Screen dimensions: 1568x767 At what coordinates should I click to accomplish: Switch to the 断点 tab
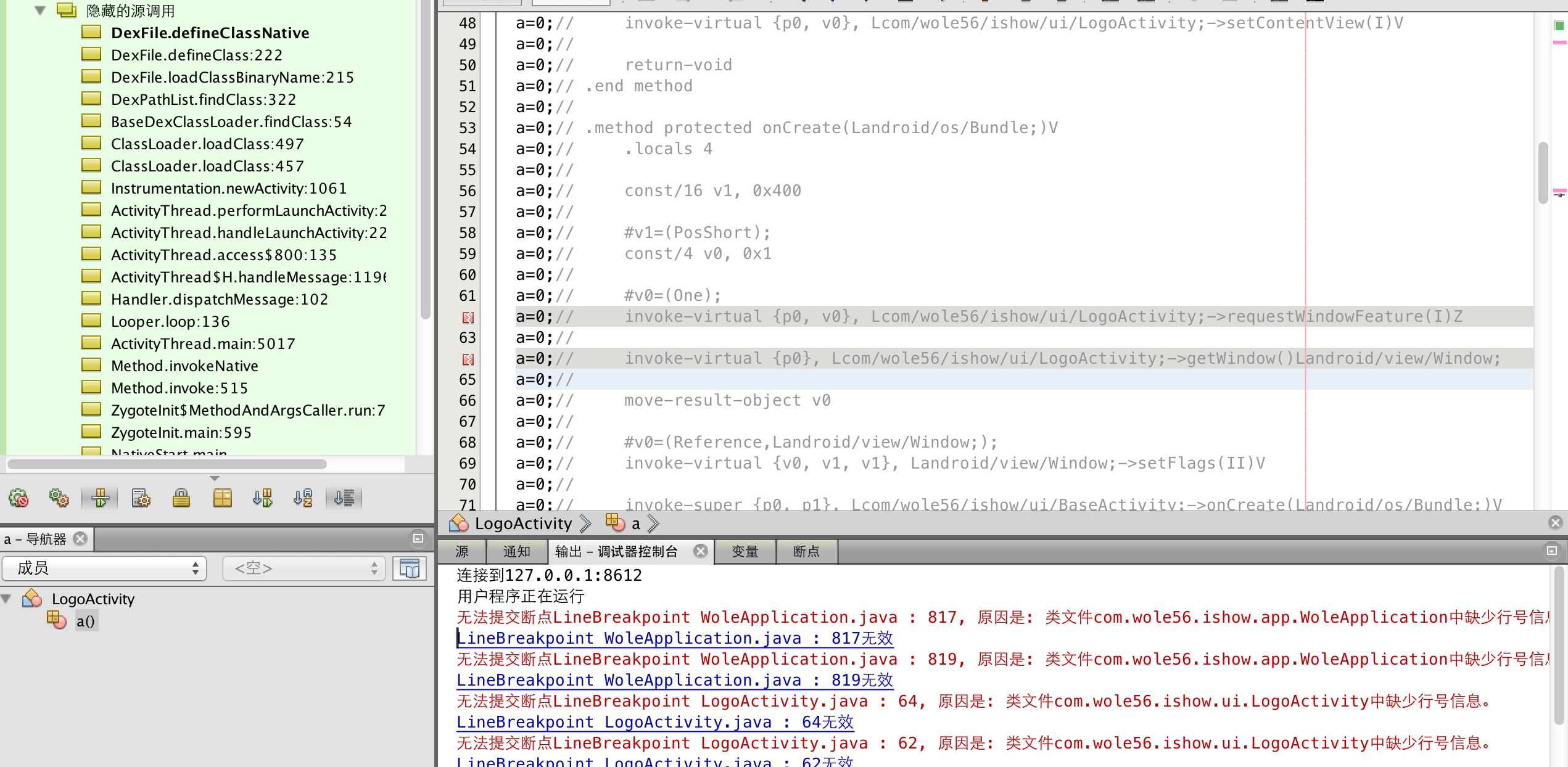[x=806, y=551]
